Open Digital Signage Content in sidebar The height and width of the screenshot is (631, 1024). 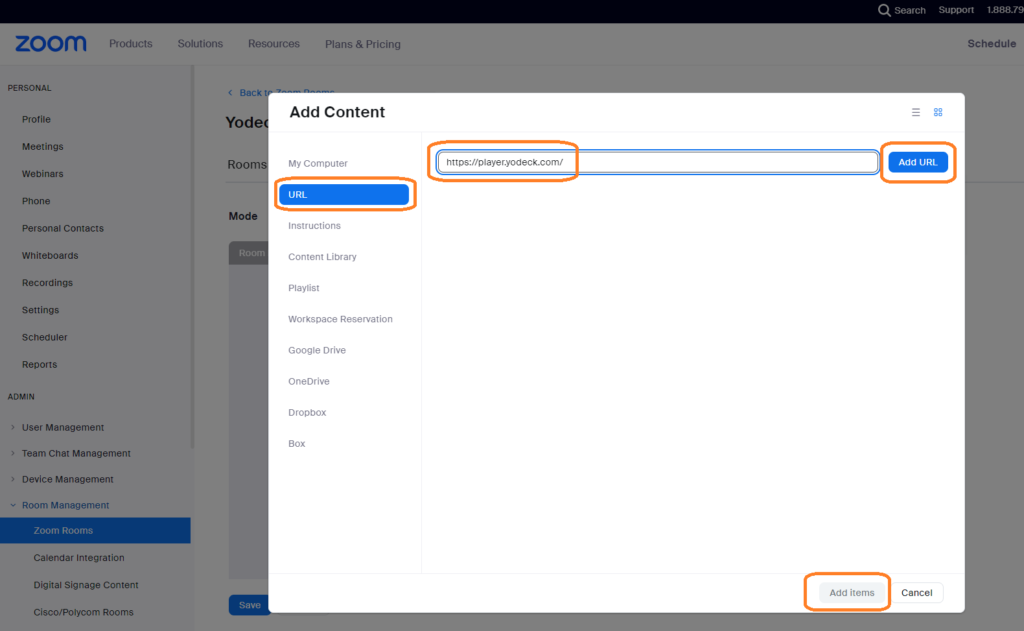click(x=86, y=585)
